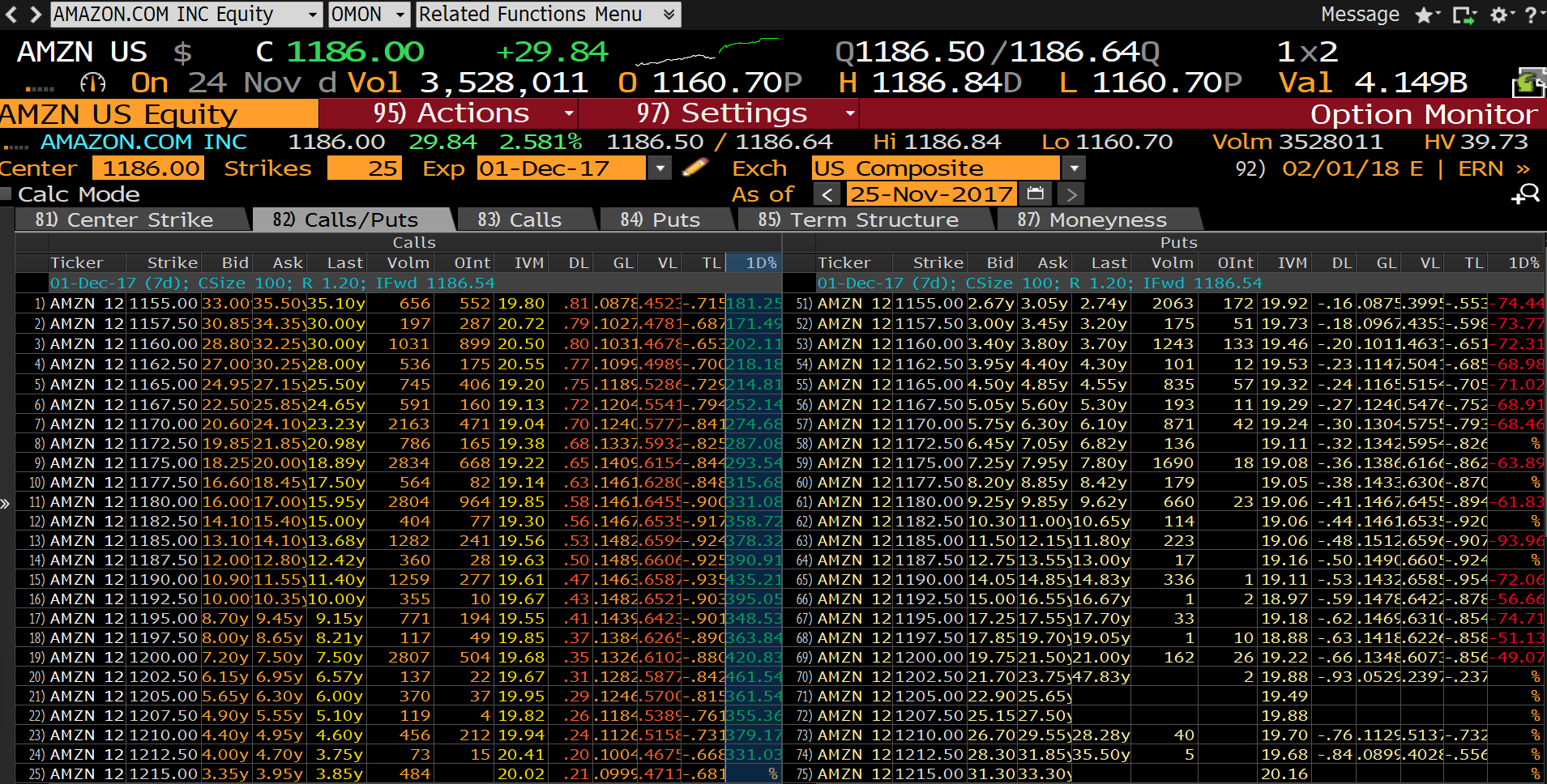Open the 92) 02/01/18 E earnings link
The image size is (1547, 784).
[1329, 168]
